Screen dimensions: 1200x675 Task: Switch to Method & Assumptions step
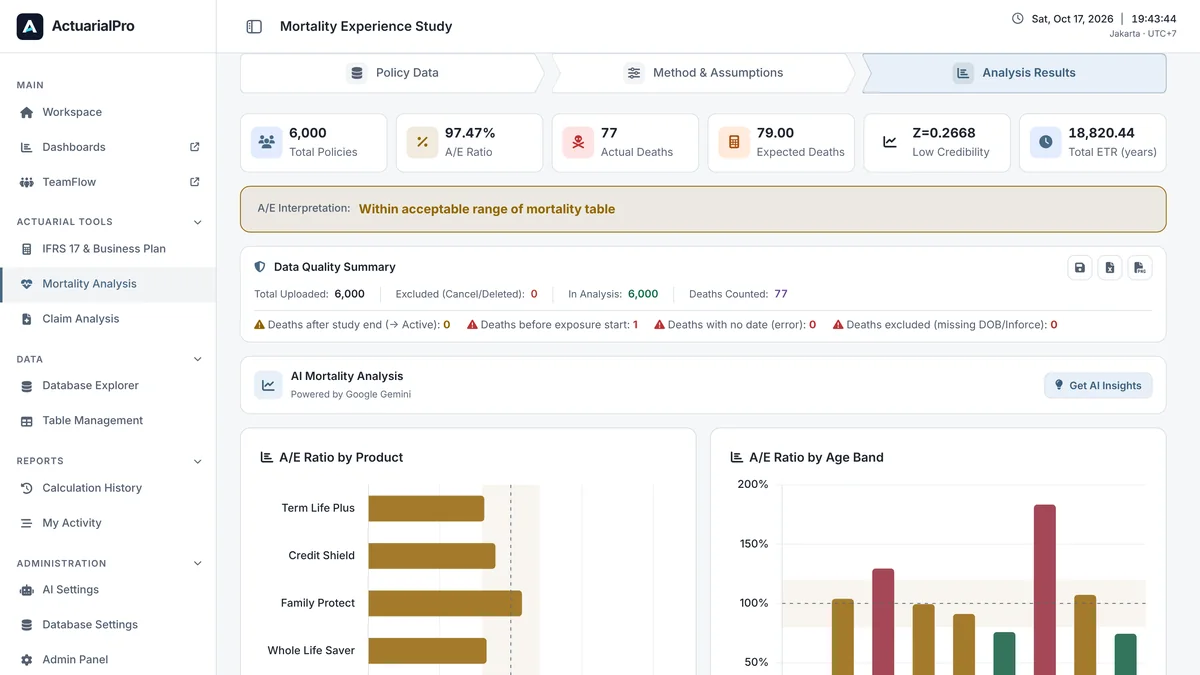coord(704,73)
